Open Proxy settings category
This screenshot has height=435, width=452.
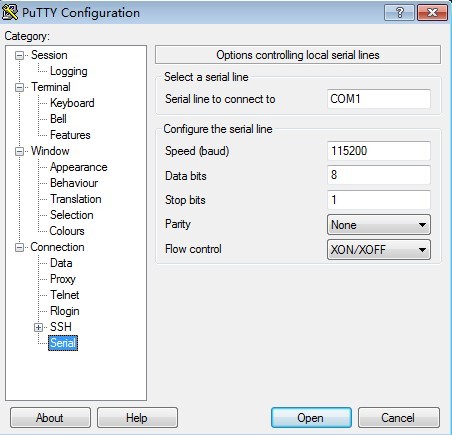[63, 279]
